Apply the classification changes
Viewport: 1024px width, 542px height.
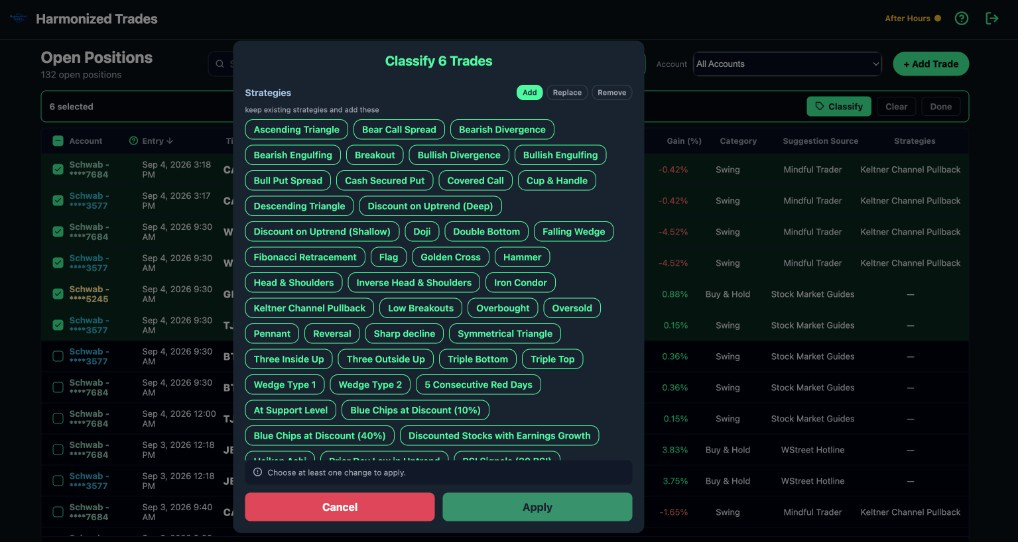click(x=537, y=507)
